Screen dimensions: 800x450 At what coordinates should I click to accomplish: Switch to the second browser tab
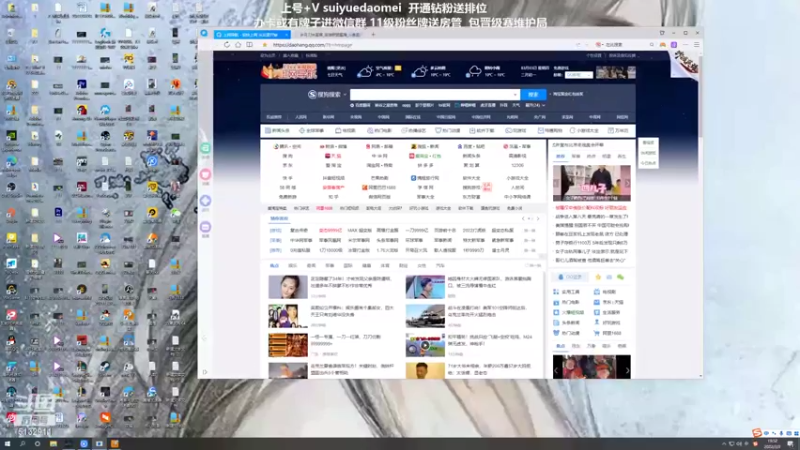pyautogui.click(x=330, y=35)
